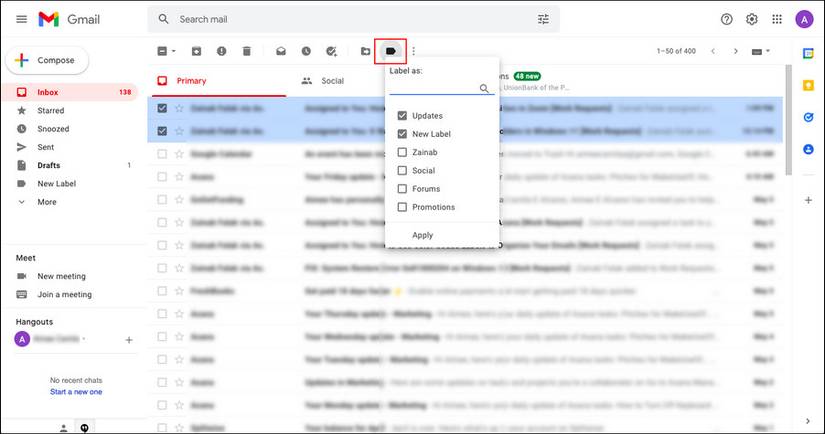Viewport: 825px width, 434px height.
Task: Open the select-all checkbox dropdown arrow
Action: tap(174, 51)
